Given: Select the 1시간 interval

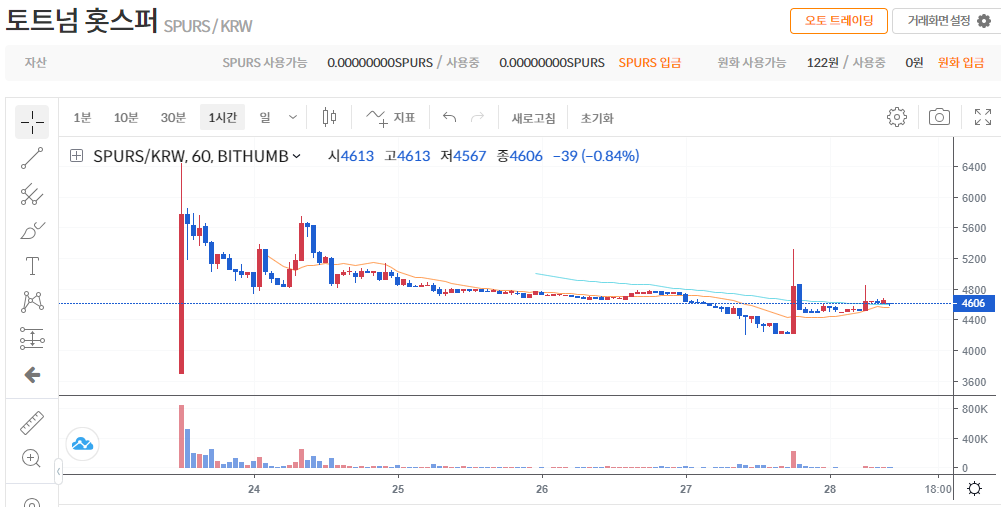Looking at the screenshot, I should tap(223, 117).
